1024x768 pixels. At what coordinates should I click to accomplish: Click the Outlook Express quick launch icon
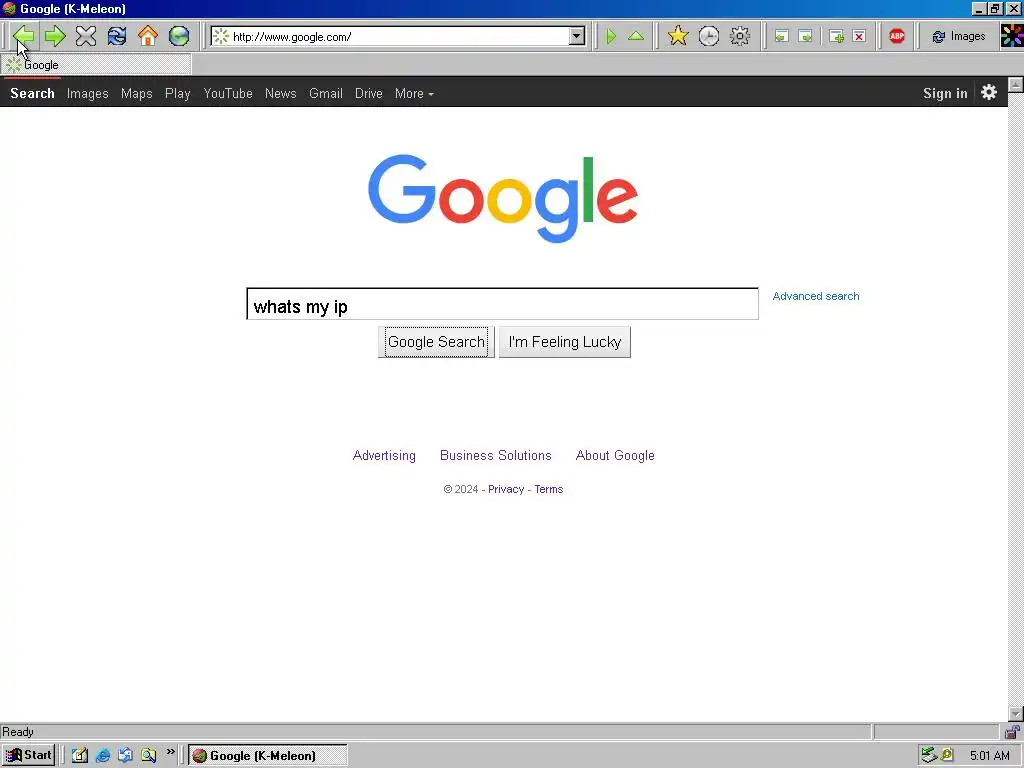click(125, 756)
